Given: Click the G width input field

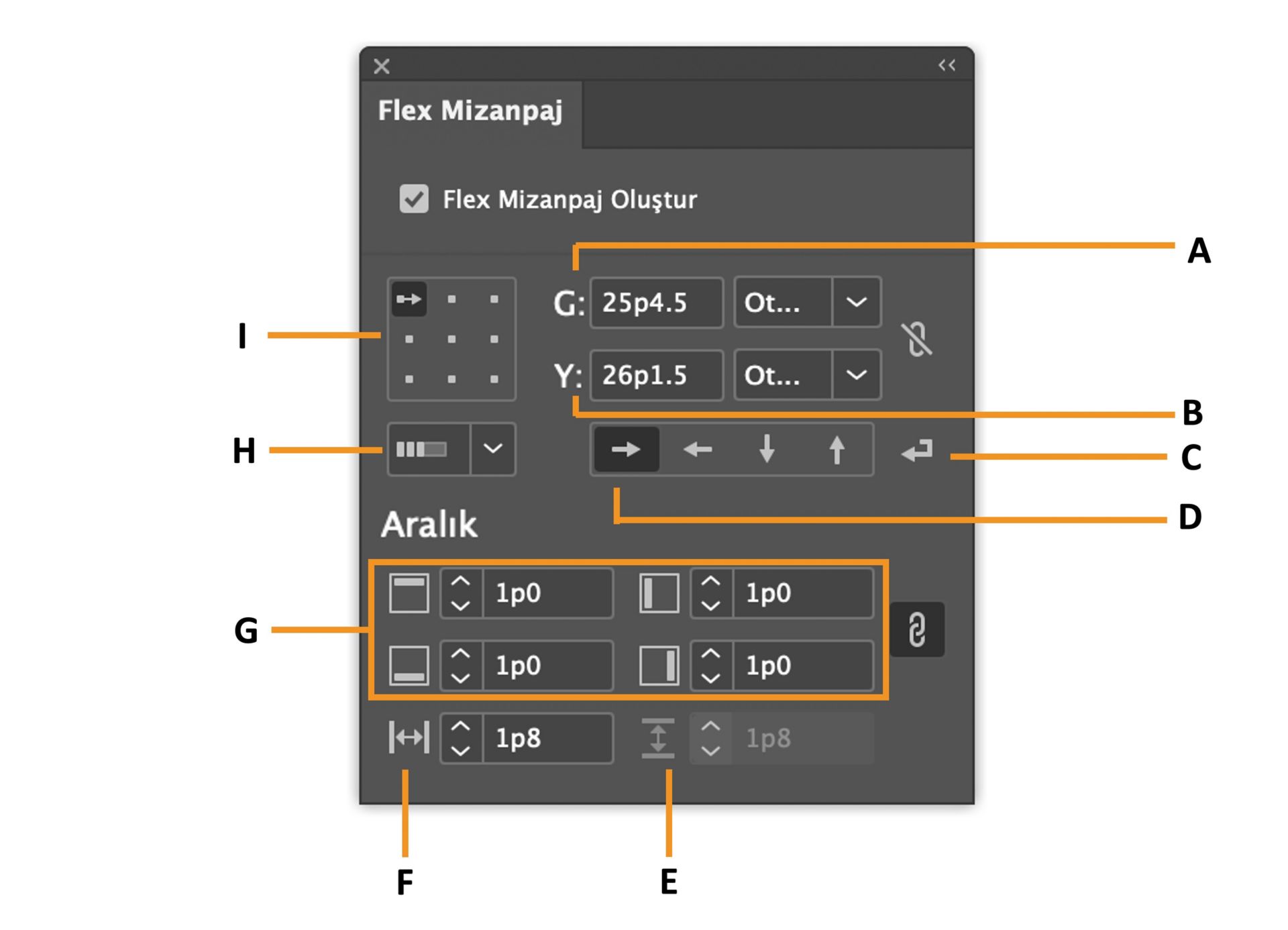Looking at the screenshot, I should point(655,303).
